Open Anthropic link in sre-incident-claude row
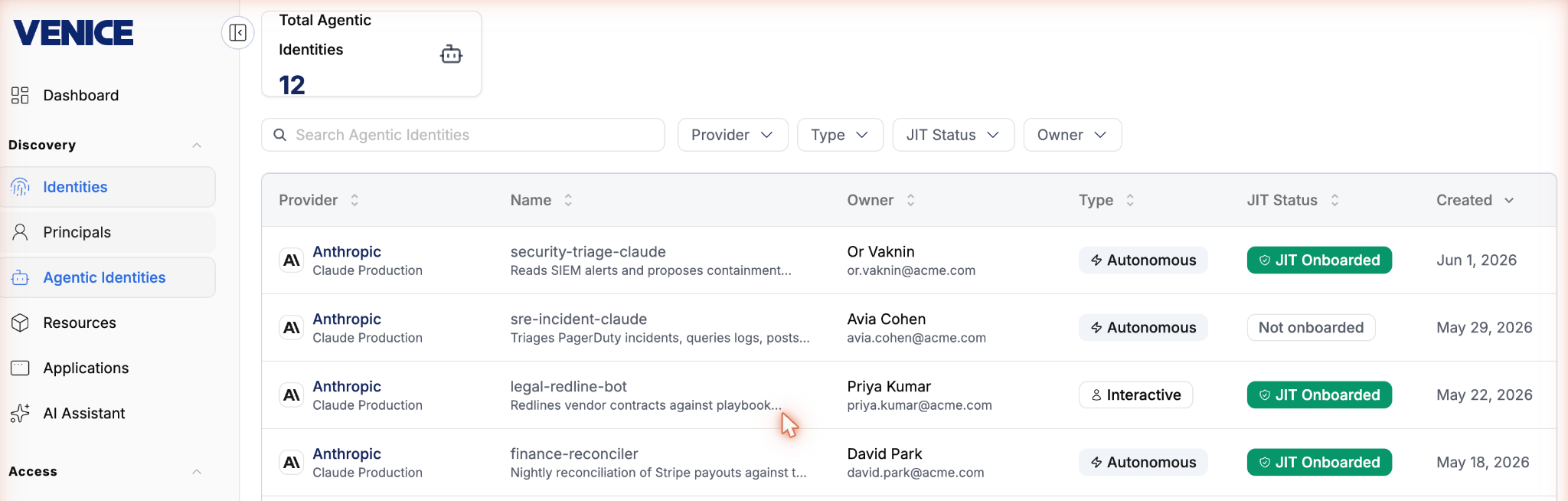Screen dimensions: 1568x501 tap(347, 319)
